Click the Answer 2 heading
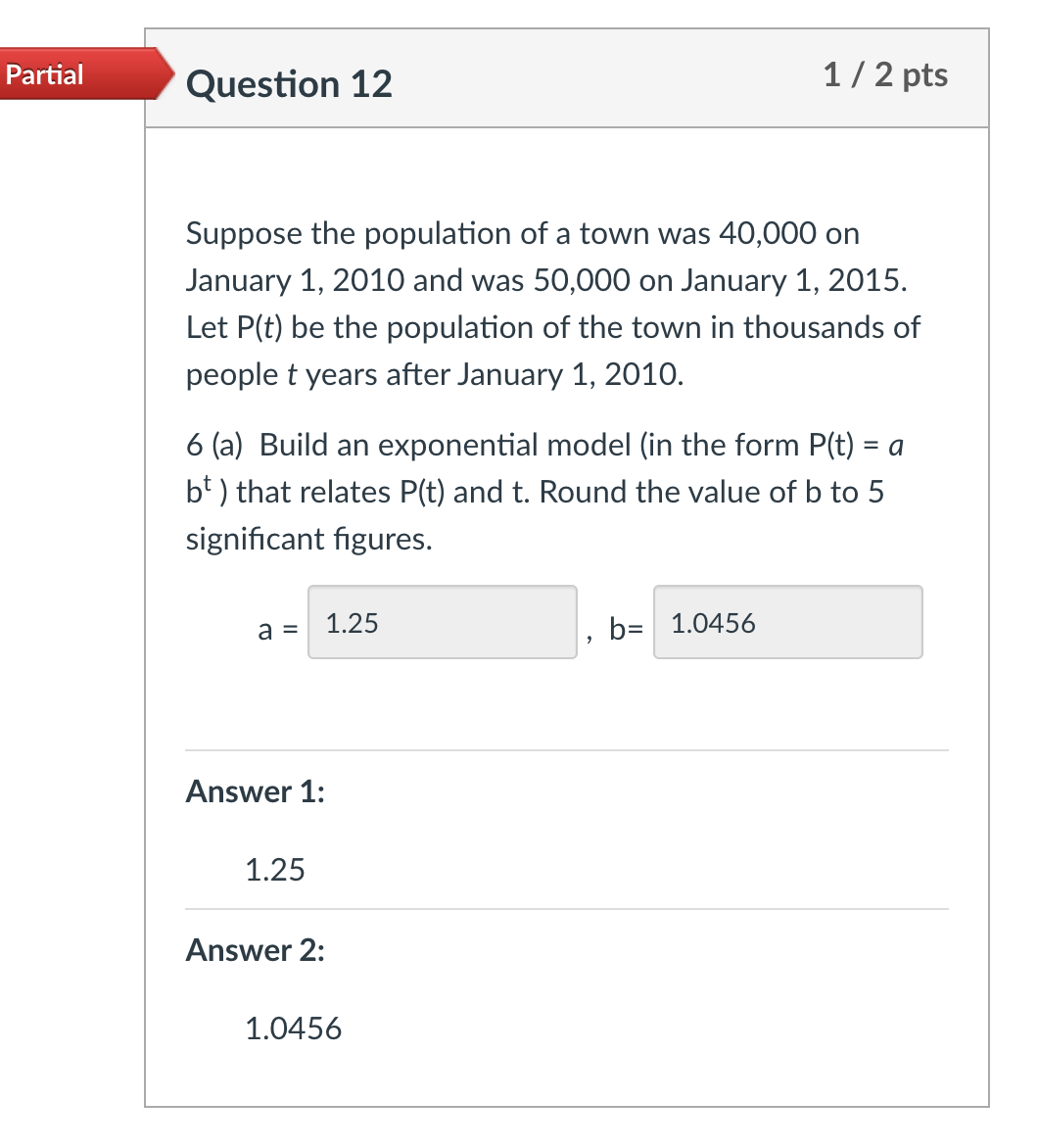This screenshot has width=1038, height=1148. pyautogui.click(x=254, y=950)
